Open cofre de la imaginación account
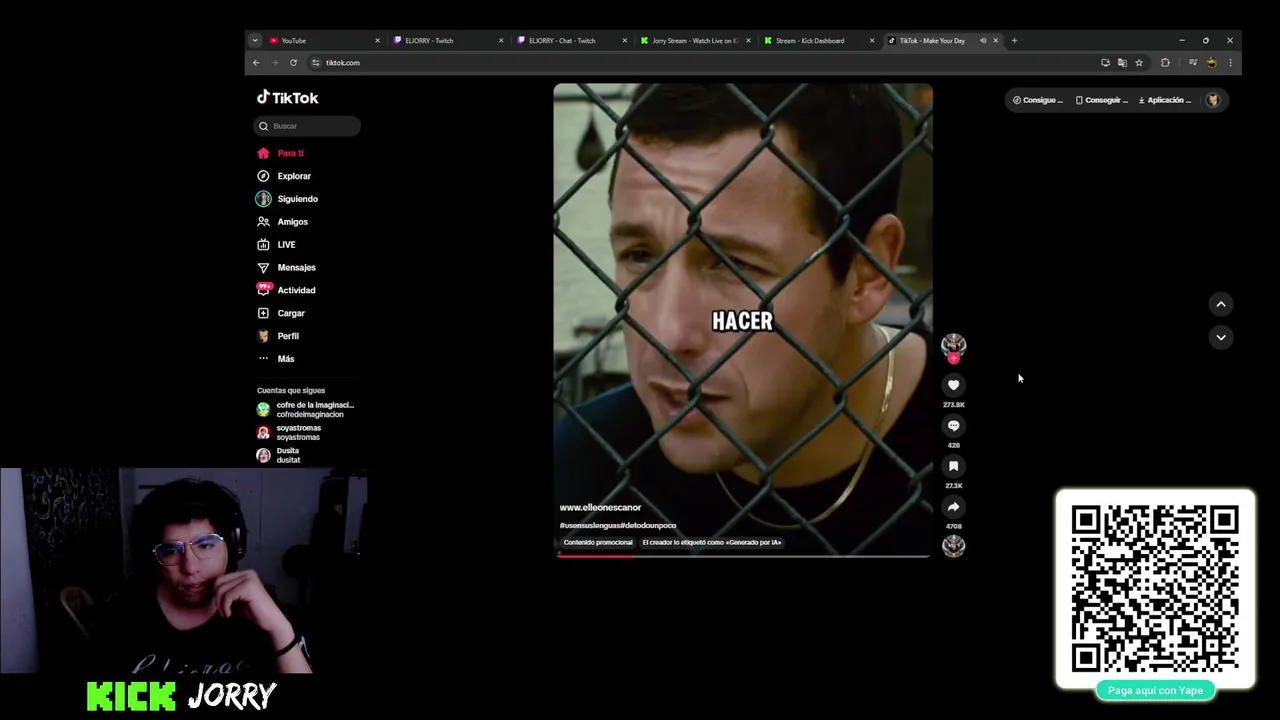 pos(305,410)
